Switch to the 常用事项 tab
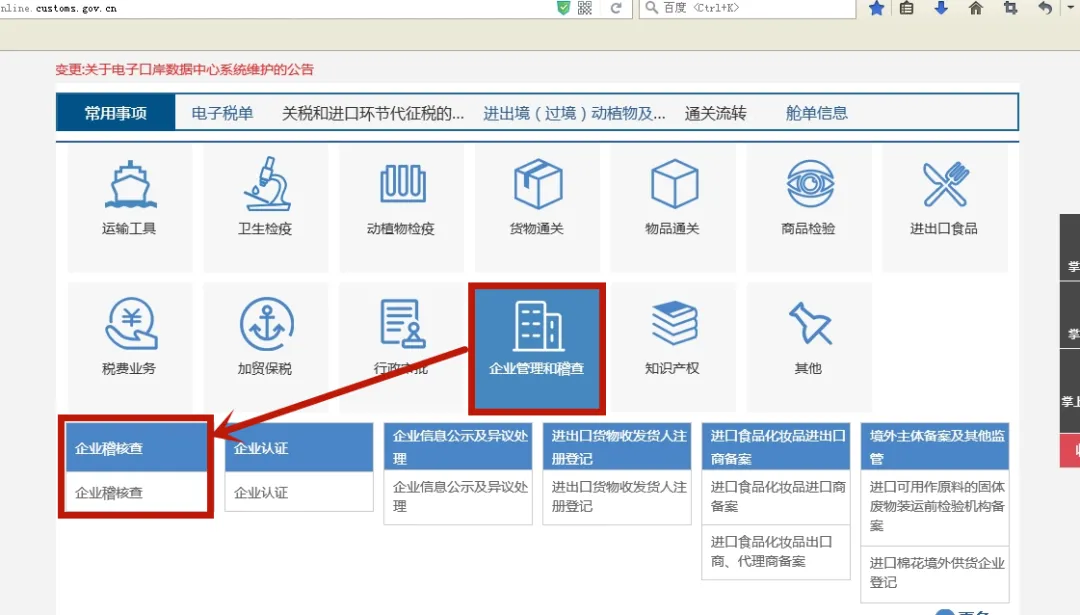 pos(116,113)
